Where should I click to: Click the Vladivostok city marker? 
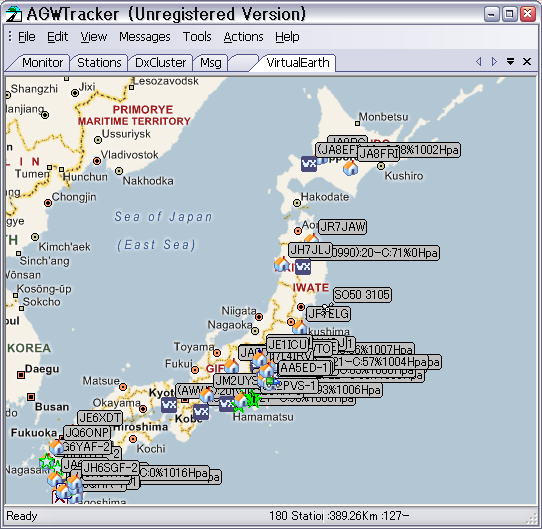coord(97,161)
